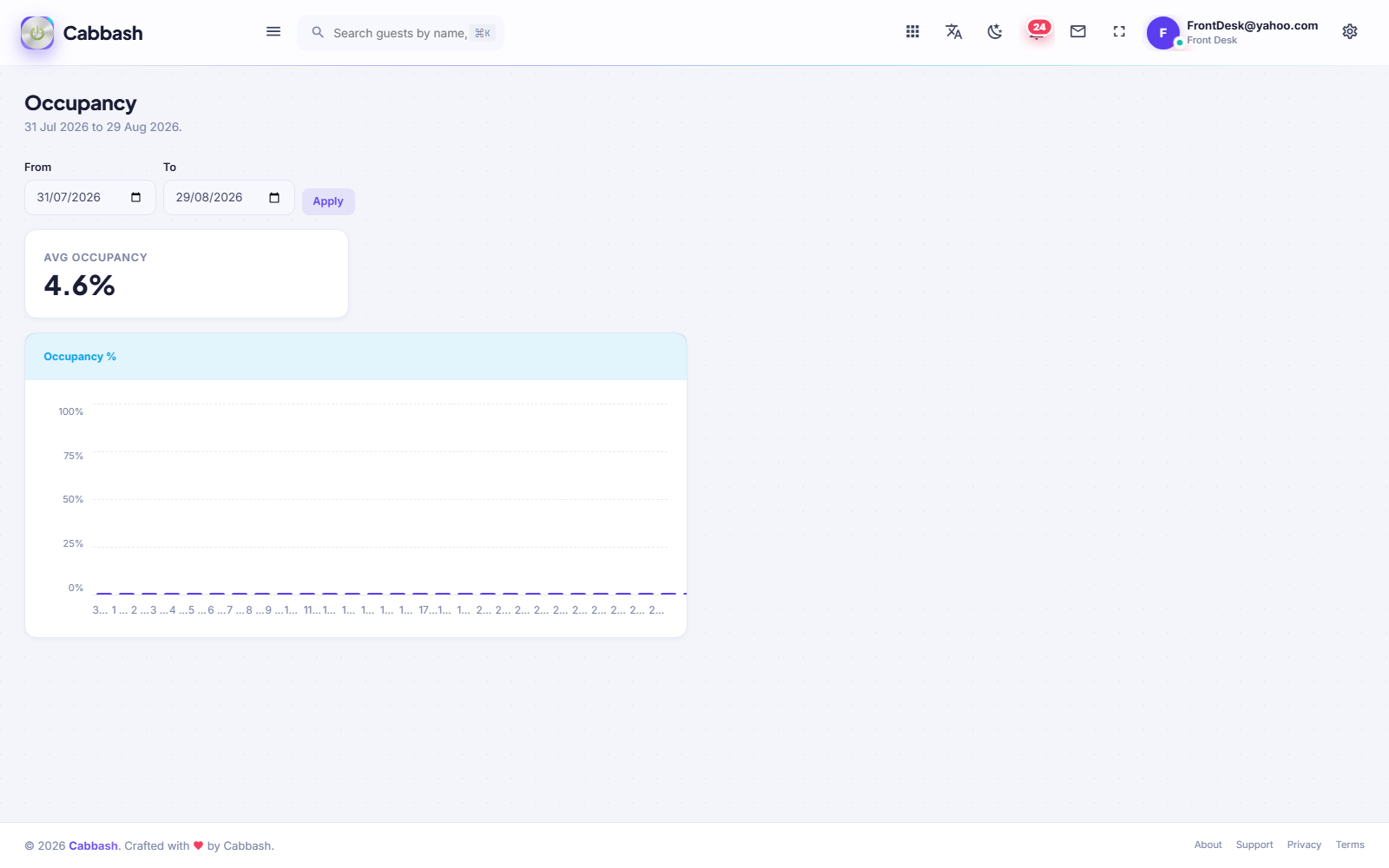Open the language translation menu
This screenshot has height=868, width=1389.
(954, 32)
